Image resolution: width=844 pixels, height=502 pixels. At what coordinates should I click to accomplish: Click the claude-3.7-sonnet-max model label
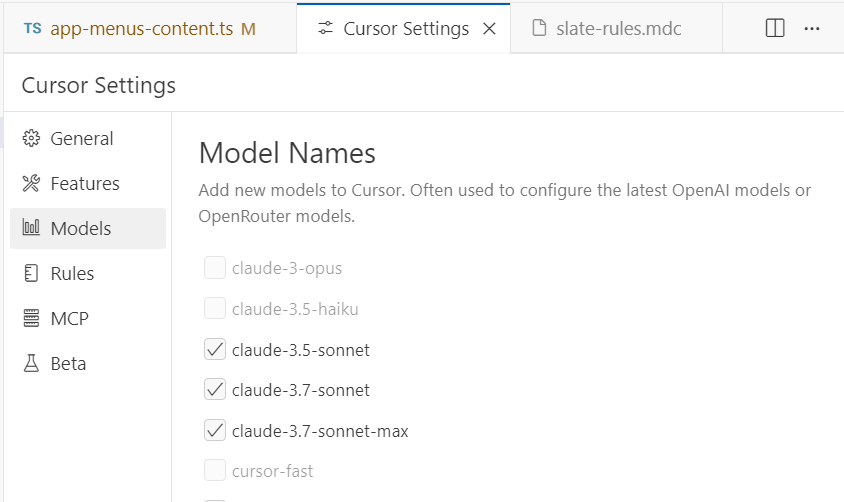coord(320,430)
